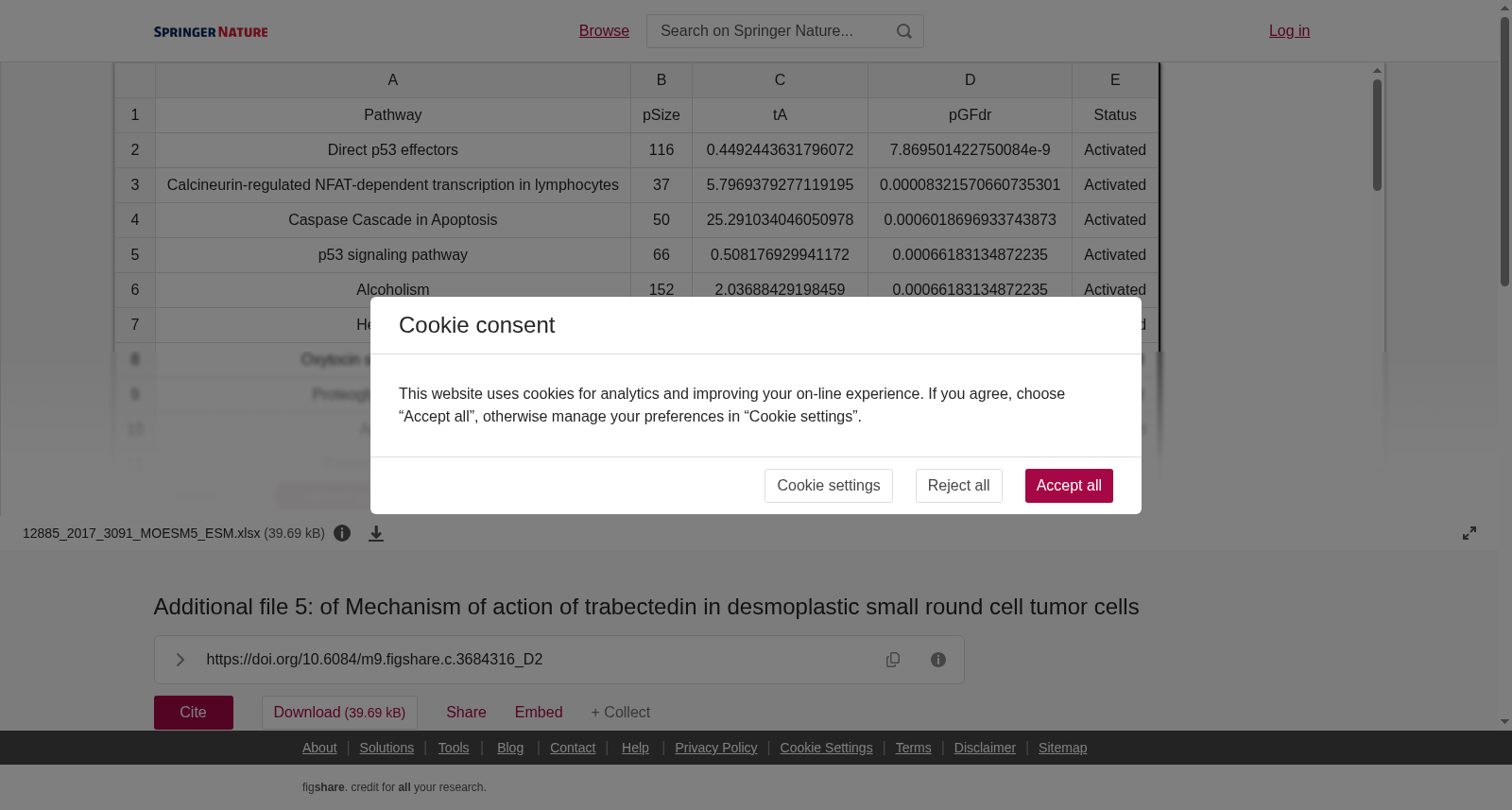Copy the DOI link icon
Screen dimensions: 1512x810
coord(893,660)
